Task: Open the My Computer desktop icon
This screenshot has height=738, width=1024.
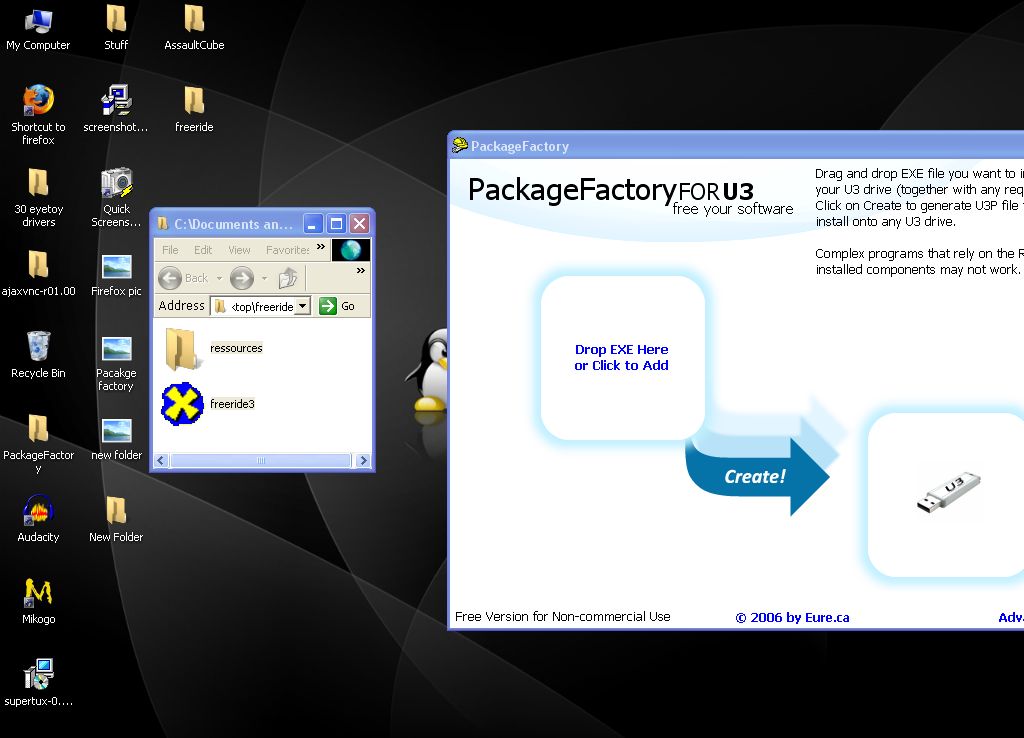Action: (x=38, y=29)
